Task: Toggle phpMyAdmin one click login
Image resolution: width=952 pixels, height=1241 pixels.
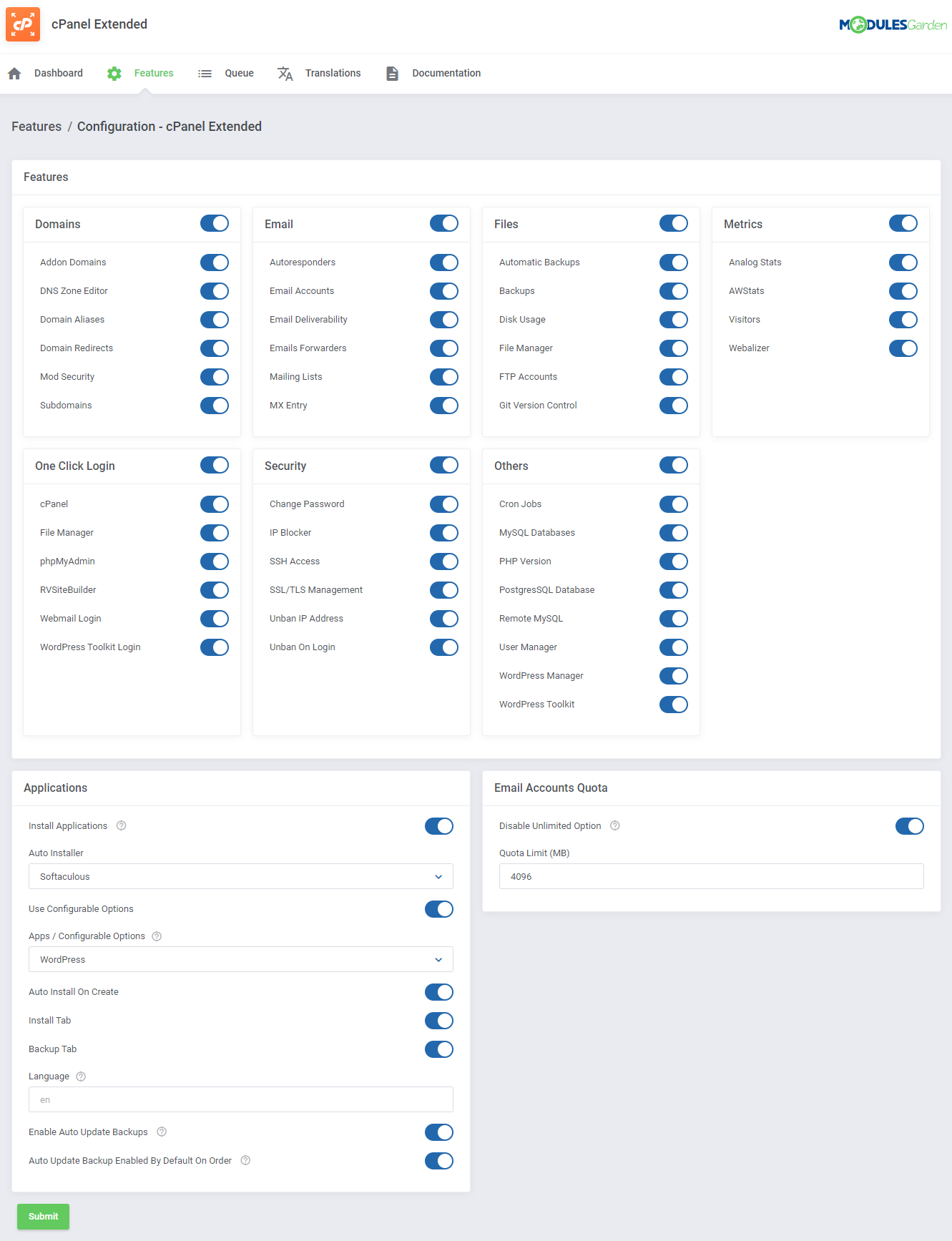Action: (215, 561)
